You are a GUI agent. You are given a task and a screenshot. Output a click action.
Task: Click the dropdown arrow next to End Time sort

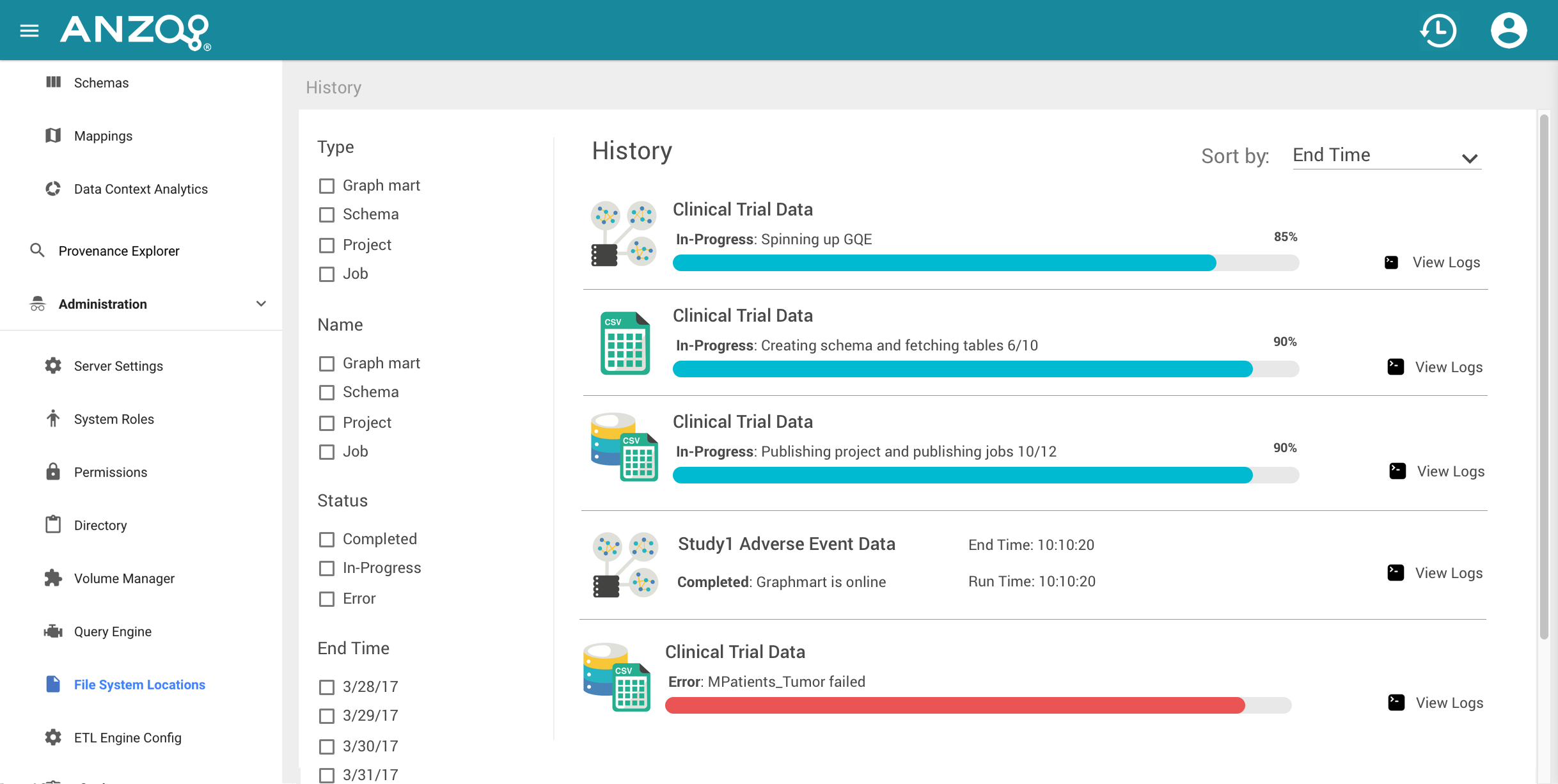click(x=1469, y=158)
